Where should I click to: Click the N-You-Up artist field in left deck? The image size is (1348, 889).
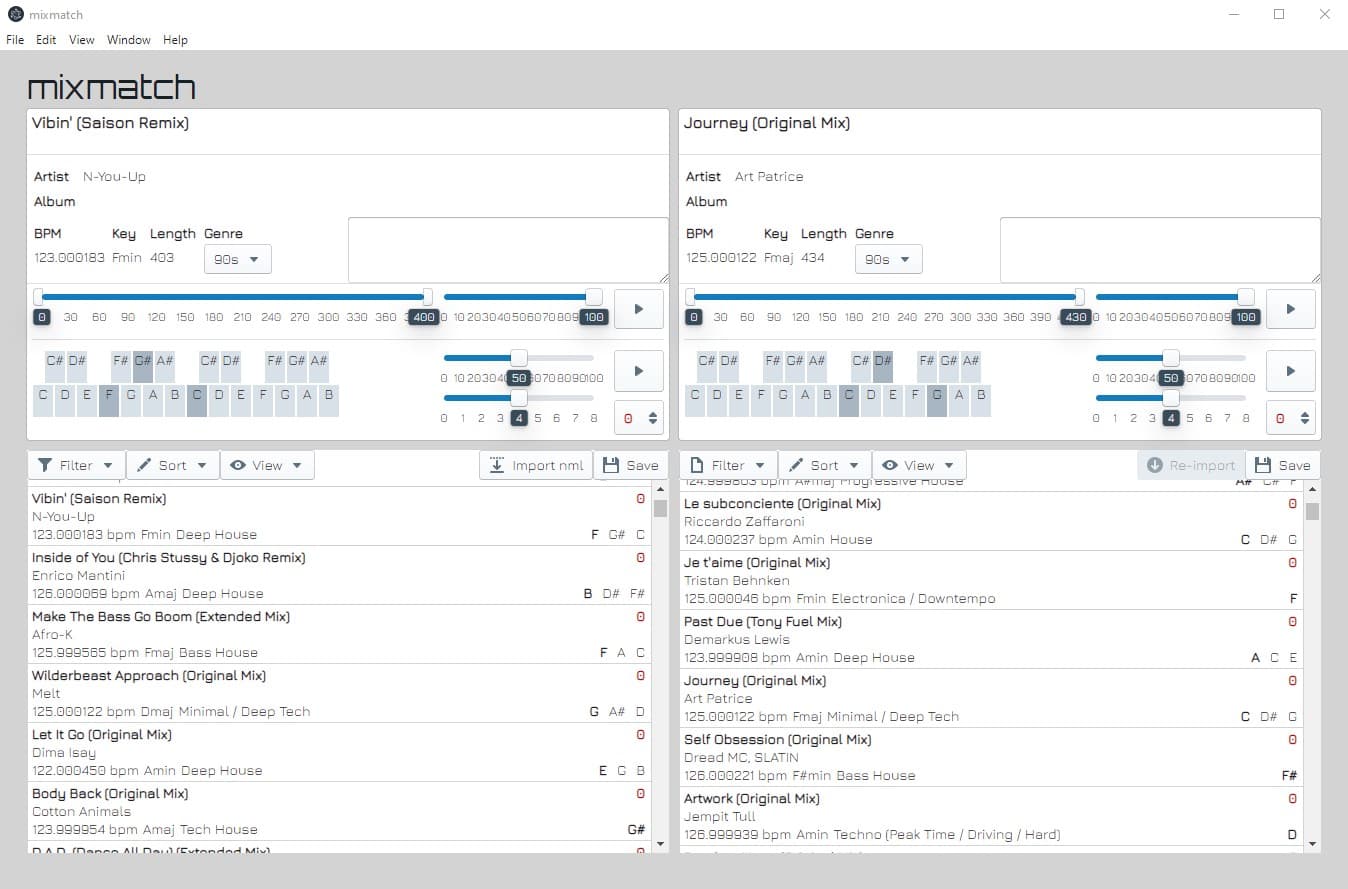[x=114, y=177]
